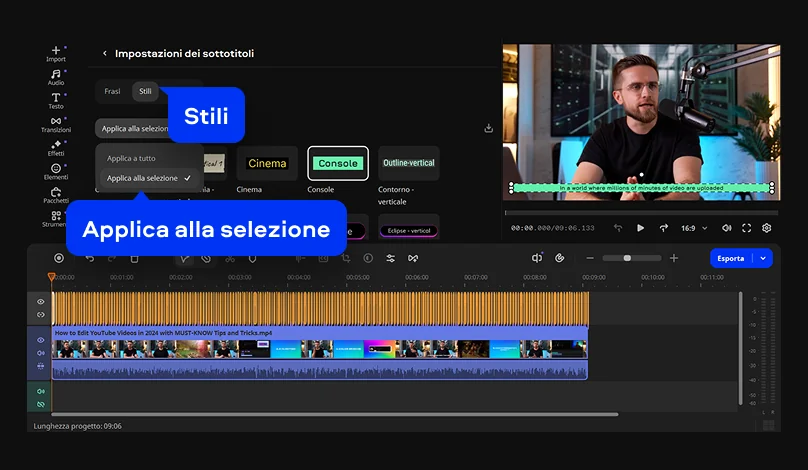The height and width of the screenshot is (470, 808).
Task: Open the Import panel in sidebar
Action: point(56,54)
